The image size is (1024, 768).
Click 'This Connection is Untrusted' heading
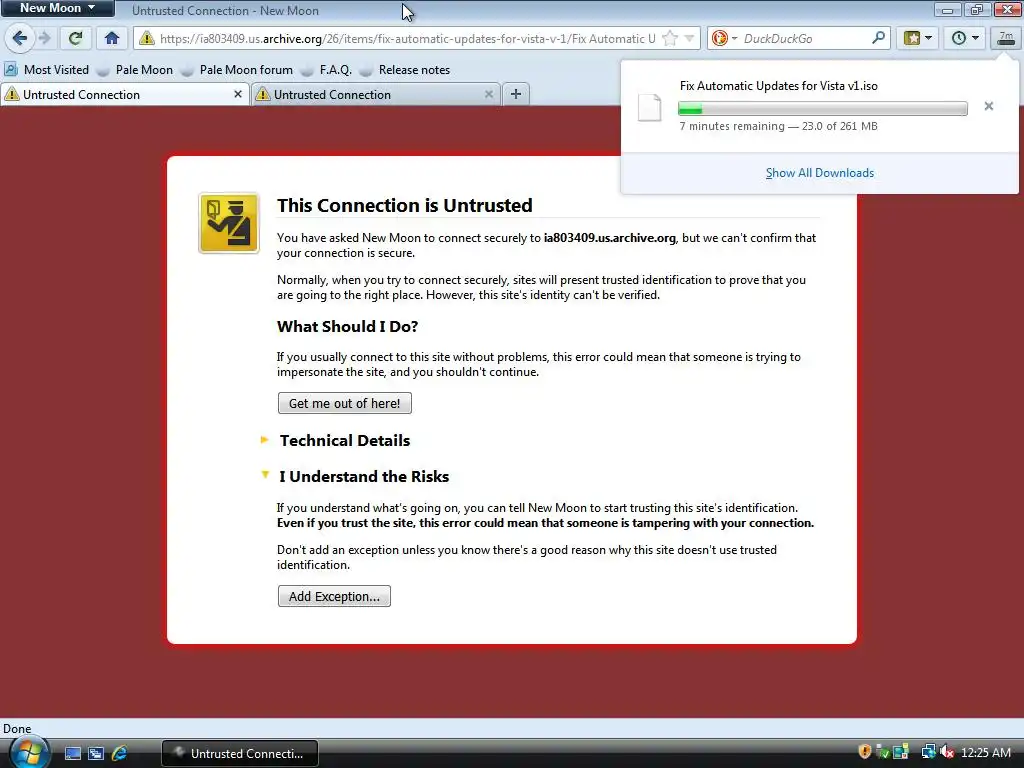404,205
